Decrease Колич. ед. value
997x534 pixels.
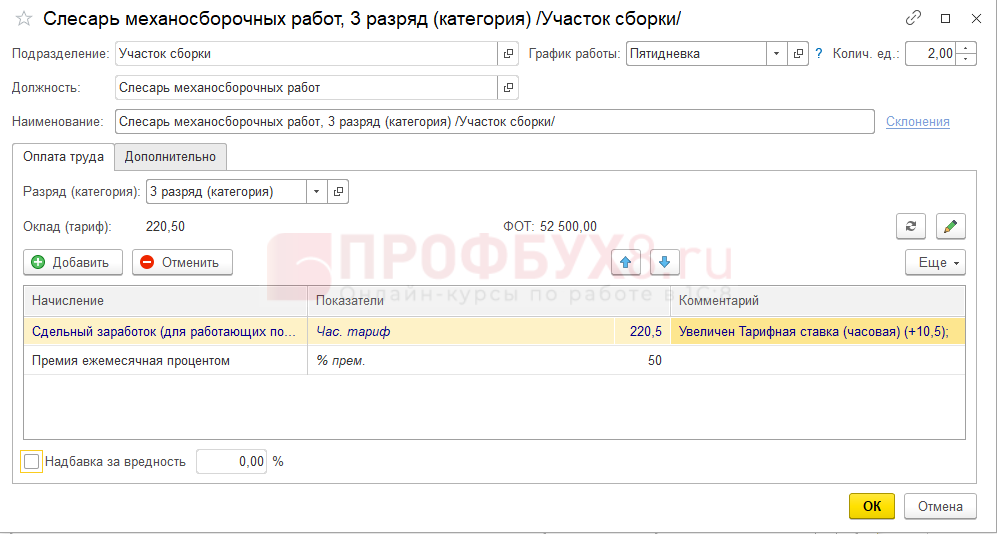pos(966,60)
